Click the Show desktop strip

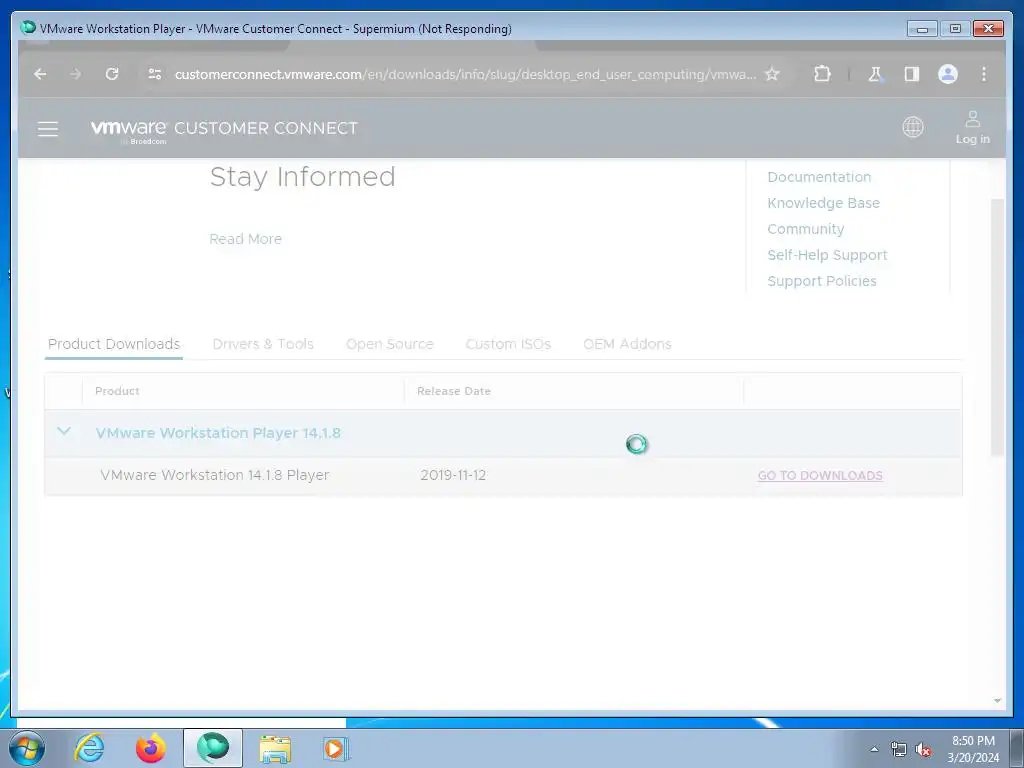tap(1016, 748)
